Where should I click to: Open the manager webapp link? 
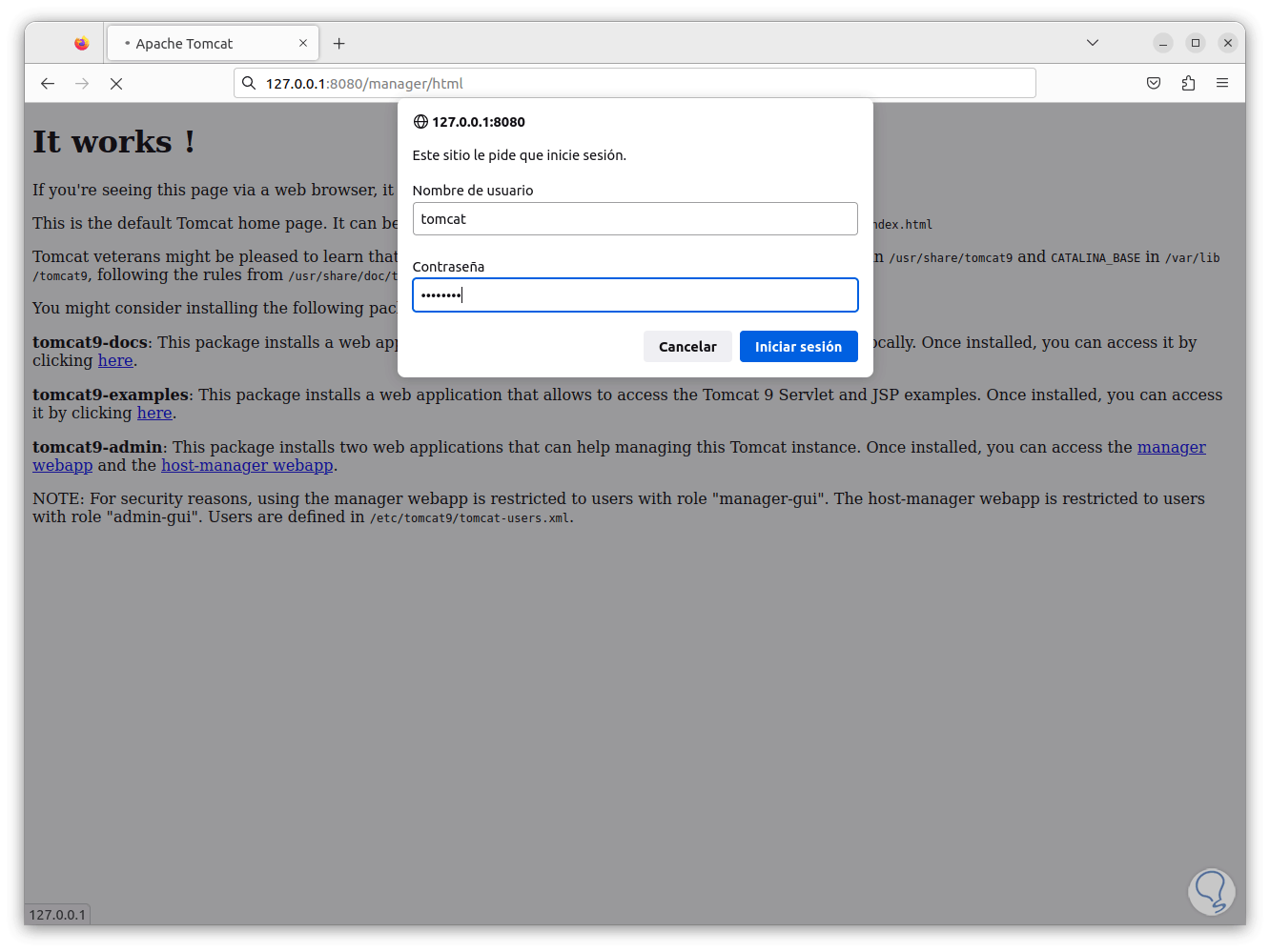point(1172,448)
